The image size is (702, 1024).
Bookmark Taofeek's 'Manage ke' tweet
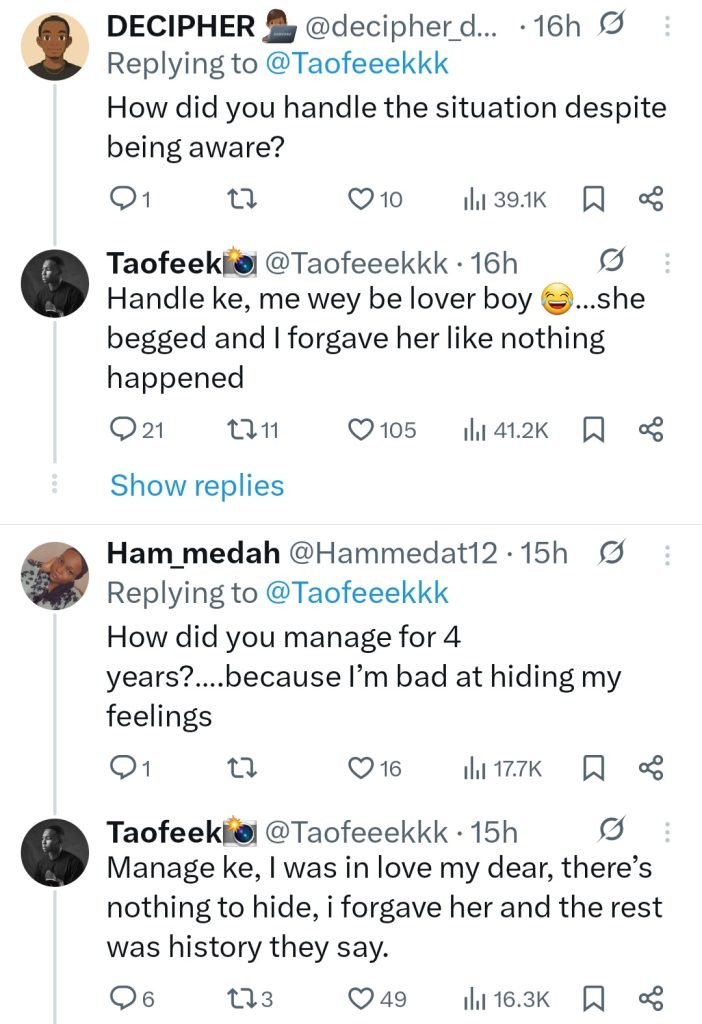tap(594, 998)
